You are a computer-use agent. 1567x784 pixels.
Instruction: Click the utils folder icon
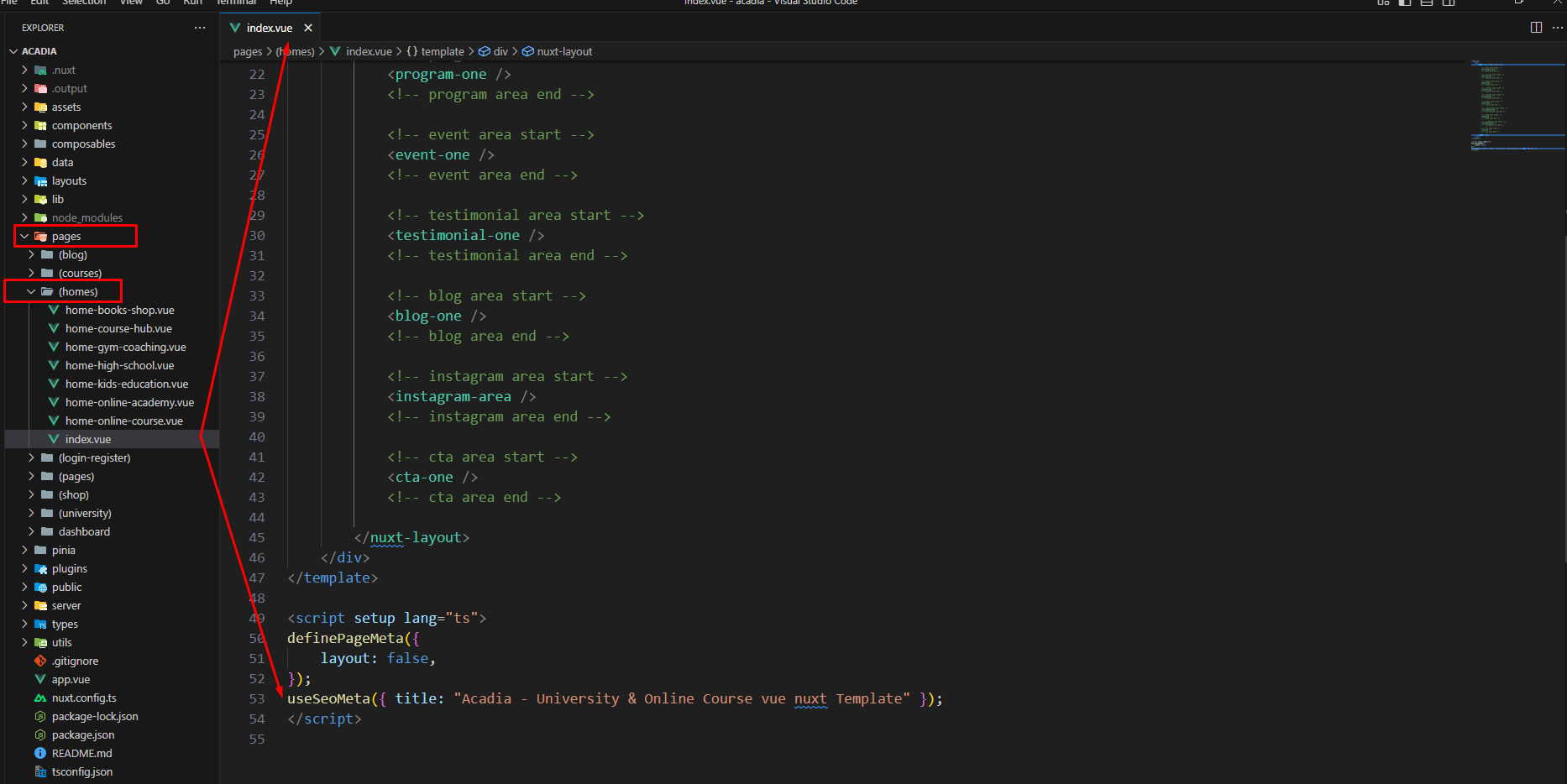[40, 642]
